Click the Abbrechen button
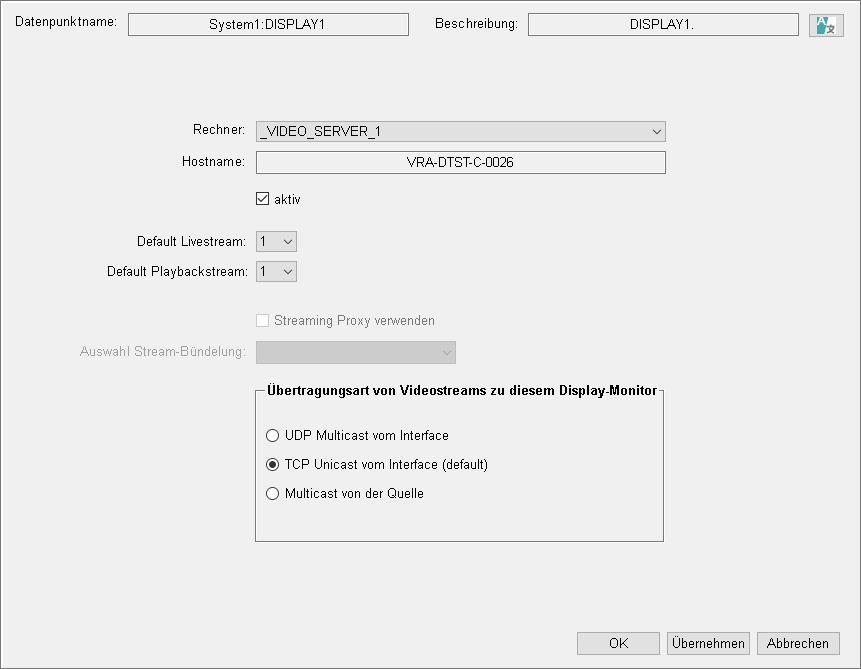The width and height of the screenshot is (861, 669). coord(798,643)
